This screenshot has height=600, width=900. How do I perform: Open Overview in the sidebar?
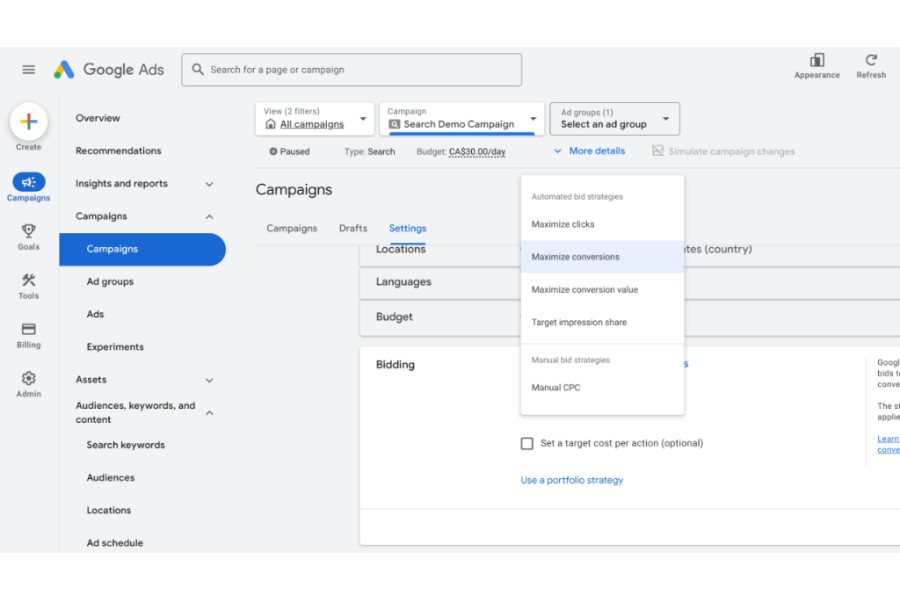click(98, 118)
